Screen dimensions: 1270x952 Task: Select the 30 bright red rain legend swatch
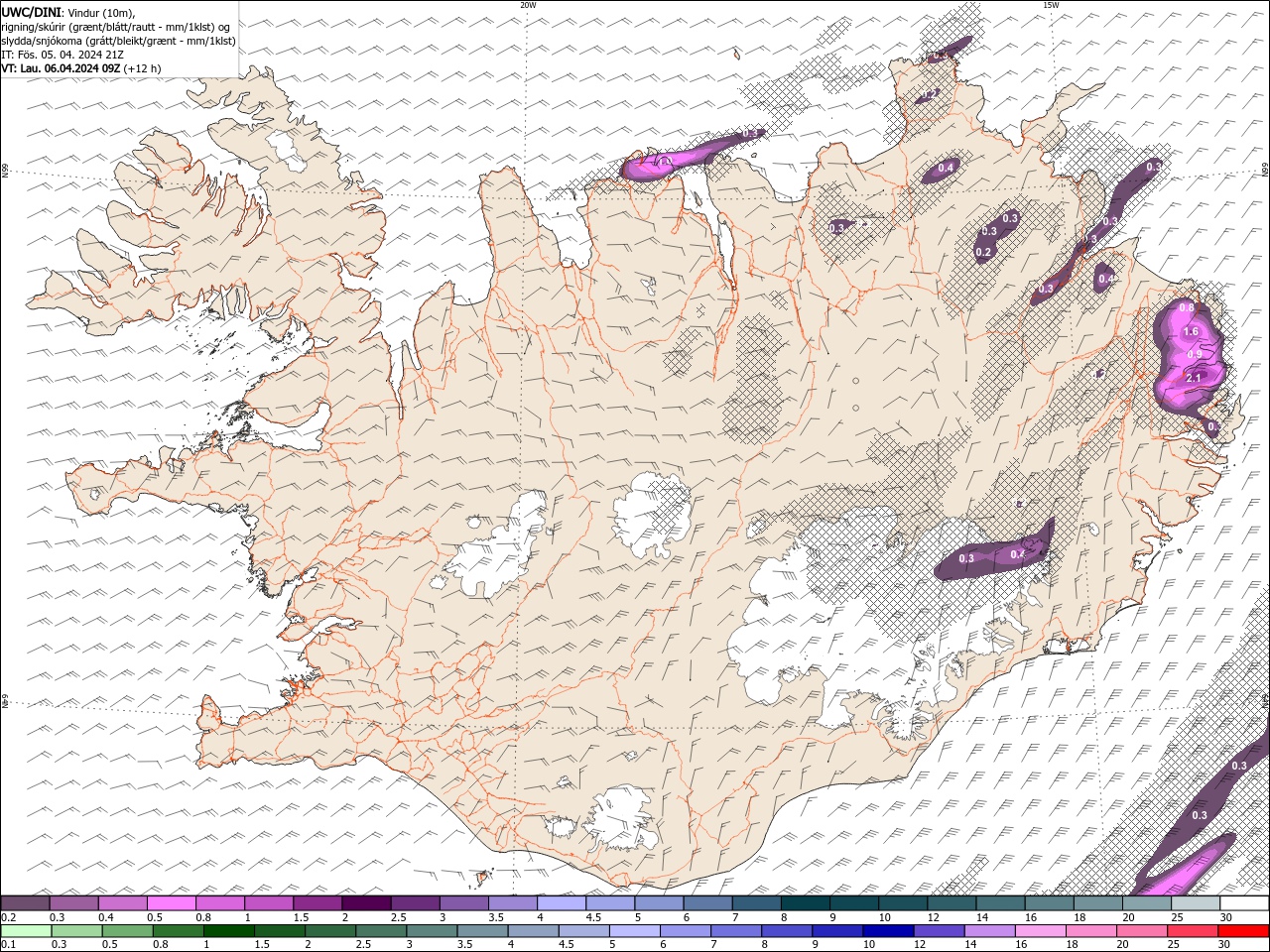tap(1243, 931)
